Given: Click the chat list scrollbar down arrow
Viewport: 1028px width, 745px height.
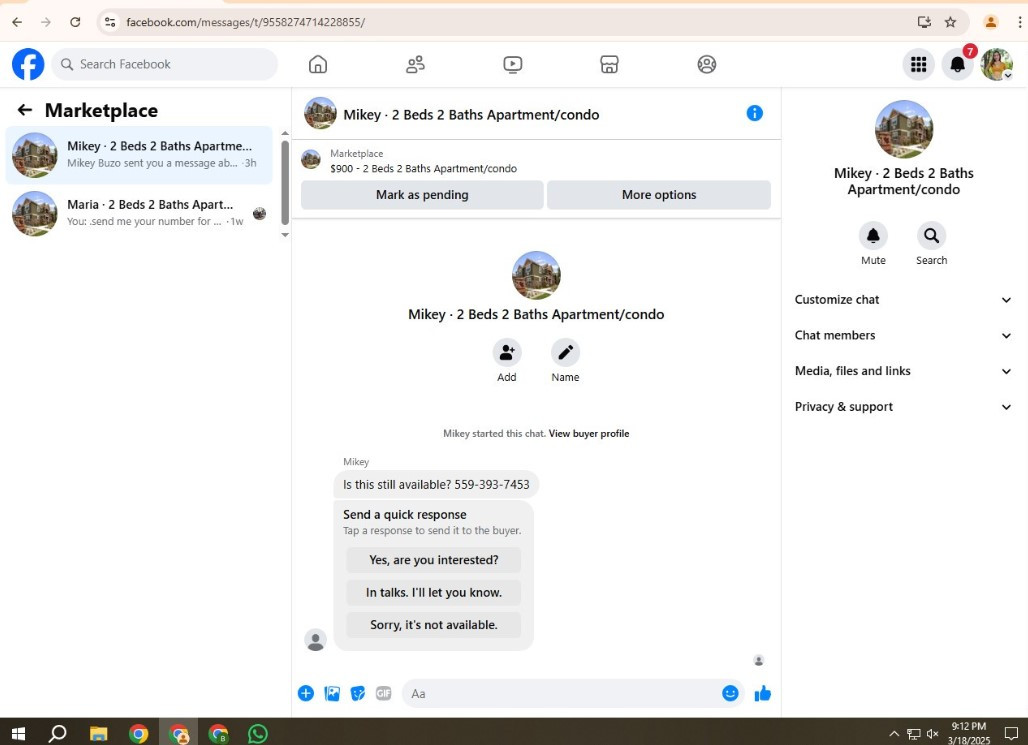Looking at the screenshot, I should [x=285, y=235].
